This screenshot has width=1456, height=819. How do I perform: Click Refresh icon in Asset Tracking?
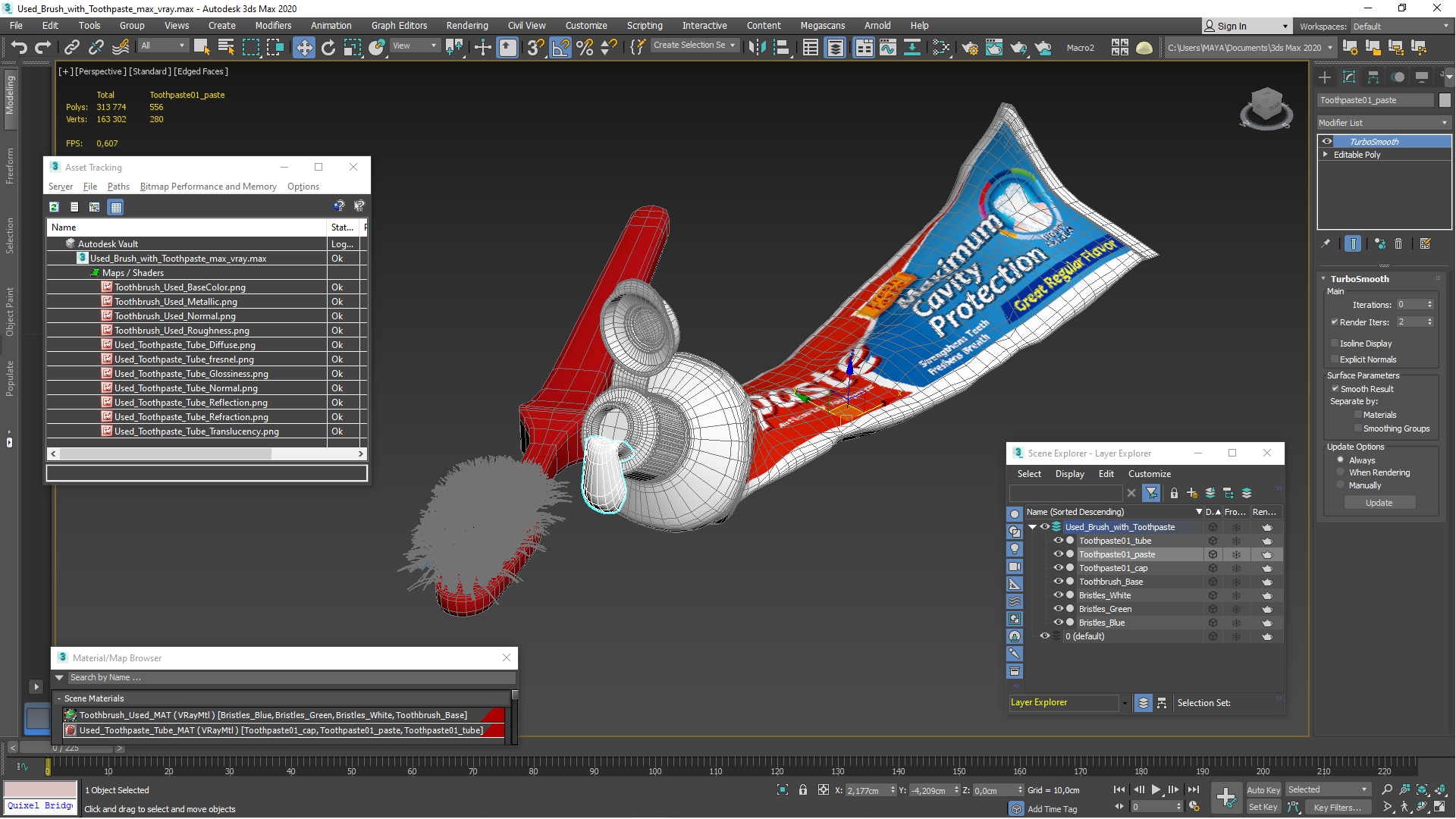pos(55,206)
